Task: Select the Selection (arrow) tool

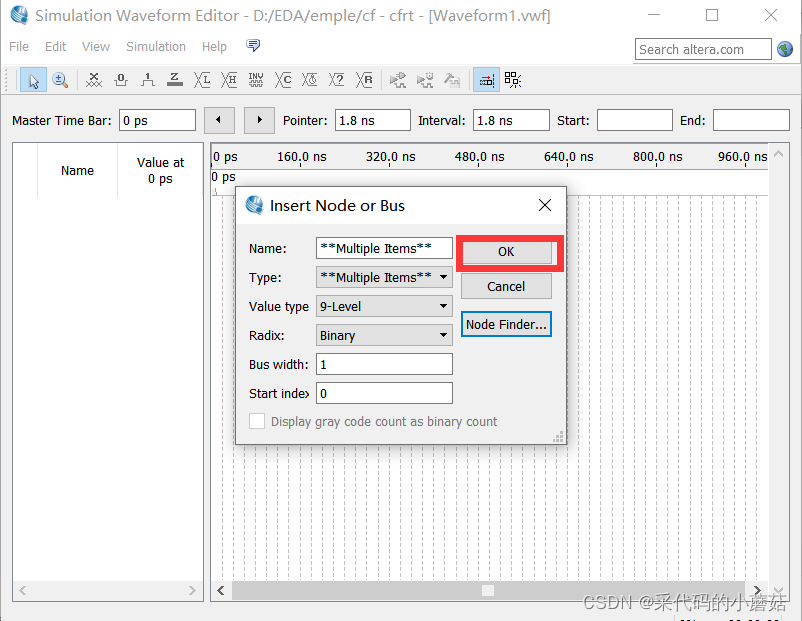Action: 33,80
